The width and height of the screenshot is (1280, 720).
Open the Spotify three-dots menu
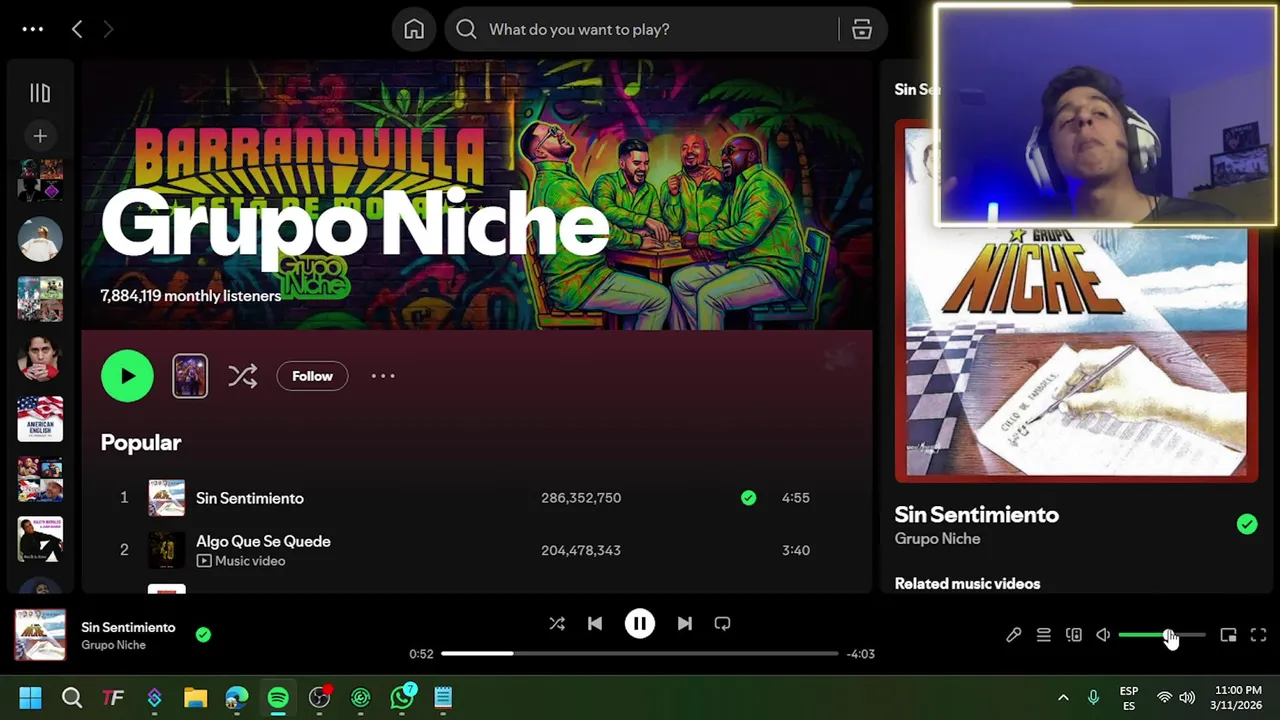(33, 29)
